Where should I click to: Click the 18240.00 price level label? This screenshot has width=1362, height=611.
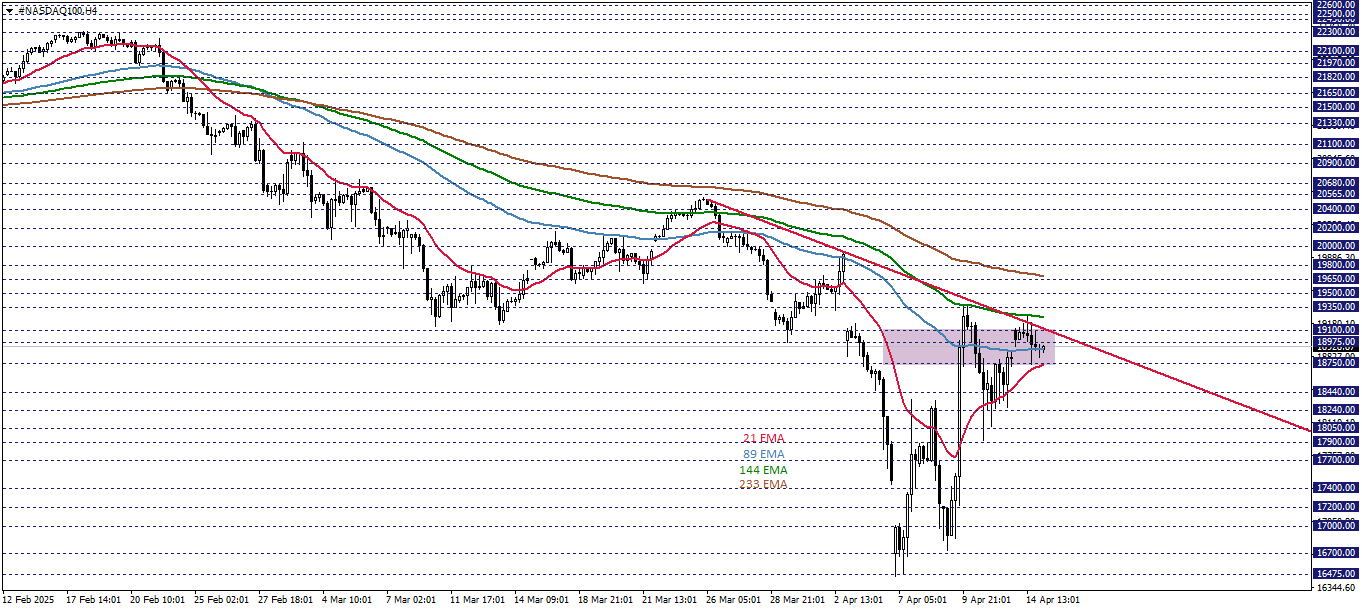pyautogui.click(x=1337, y=410)
